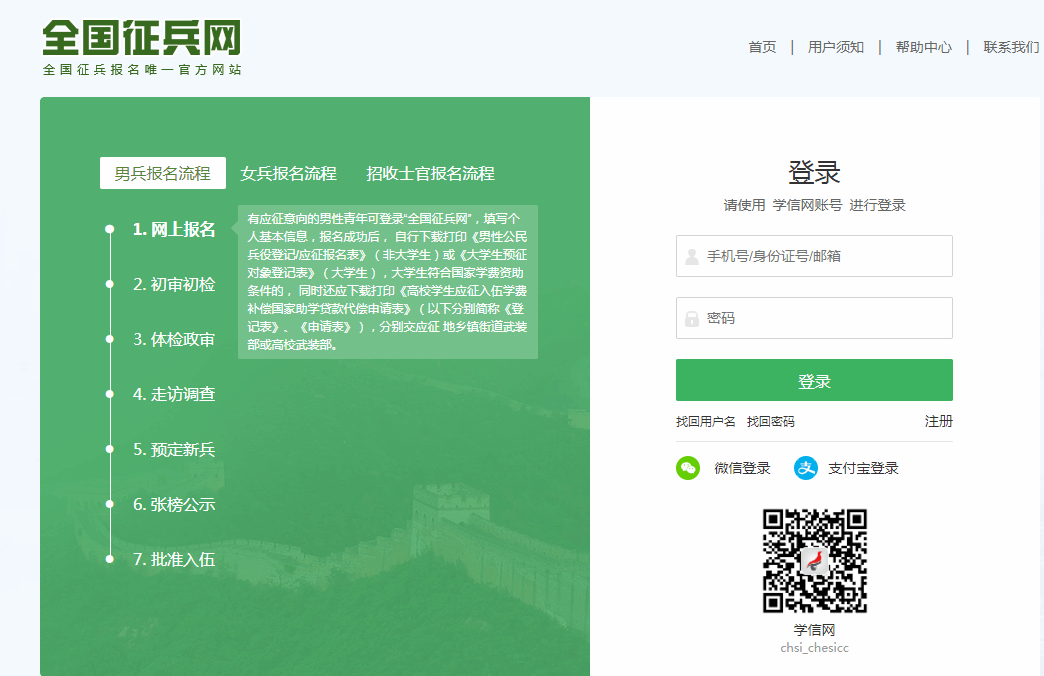Click the 学信网 QR code image
The height and width of the screenshot is (676, 1044).
click(x=814, y=561)
